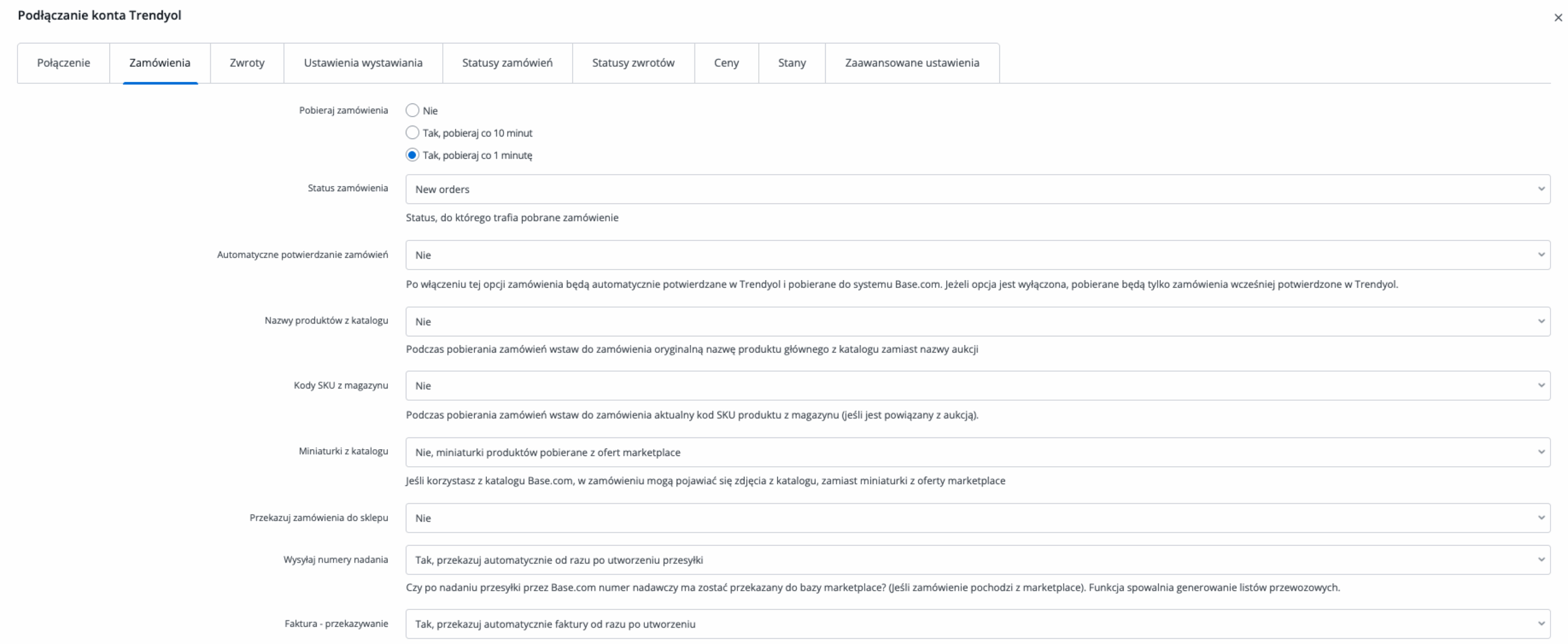
Task: Select 'Nie' radio for Pobieraj zamówienia
Action: 412,110
